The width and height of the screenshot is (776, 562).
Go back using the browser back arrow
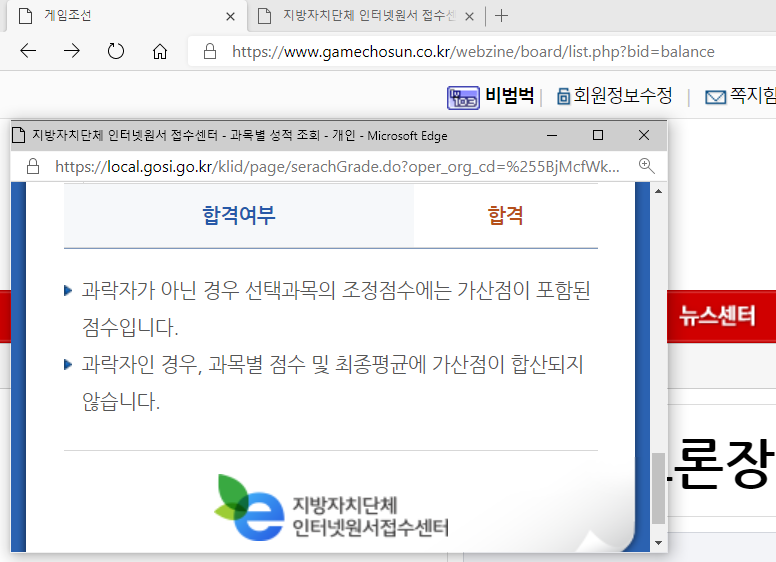coord(28,51)
